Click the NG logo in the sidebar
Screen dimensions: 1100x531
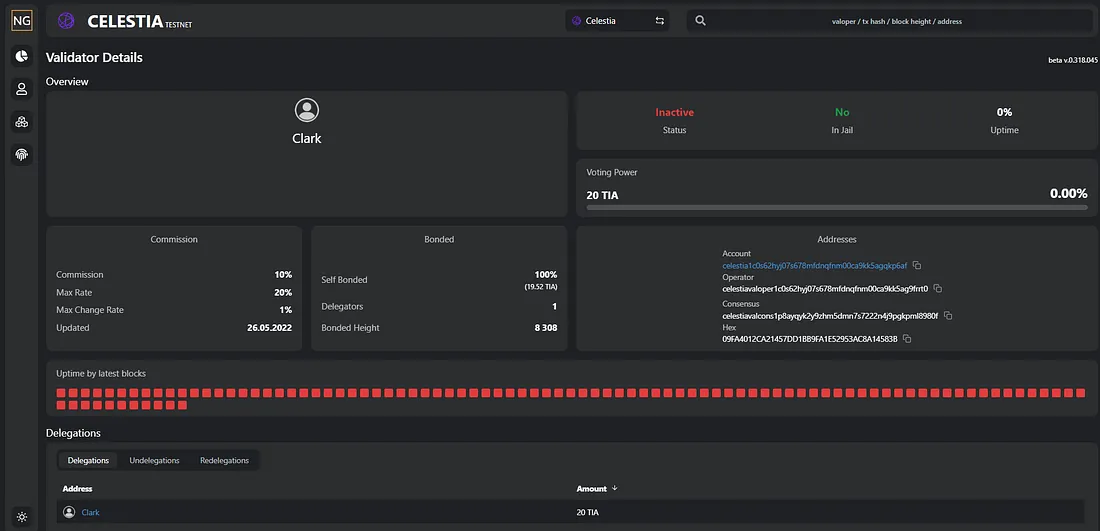pos(22,21)
